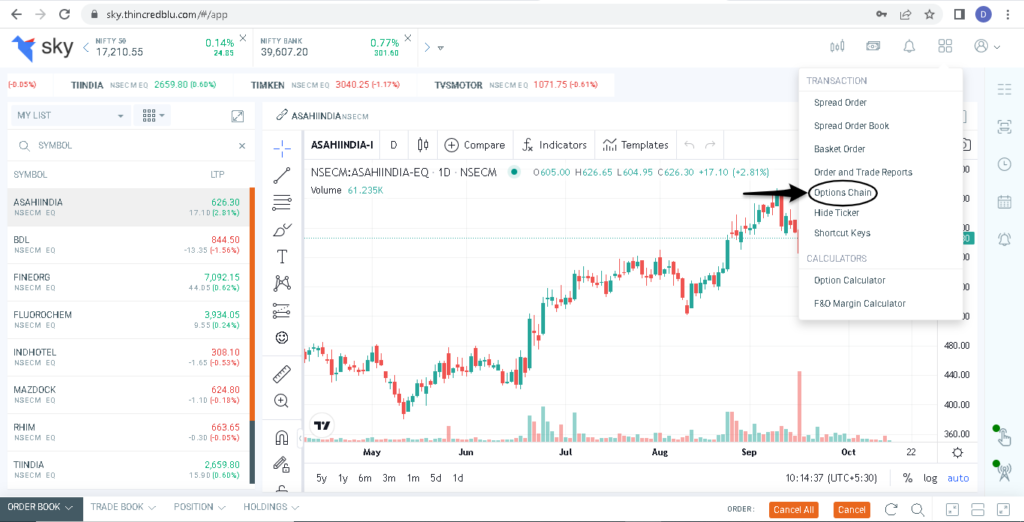This screenshot has width=1024, height=522.
Task: Open the user profile icon
Action: 981,46
